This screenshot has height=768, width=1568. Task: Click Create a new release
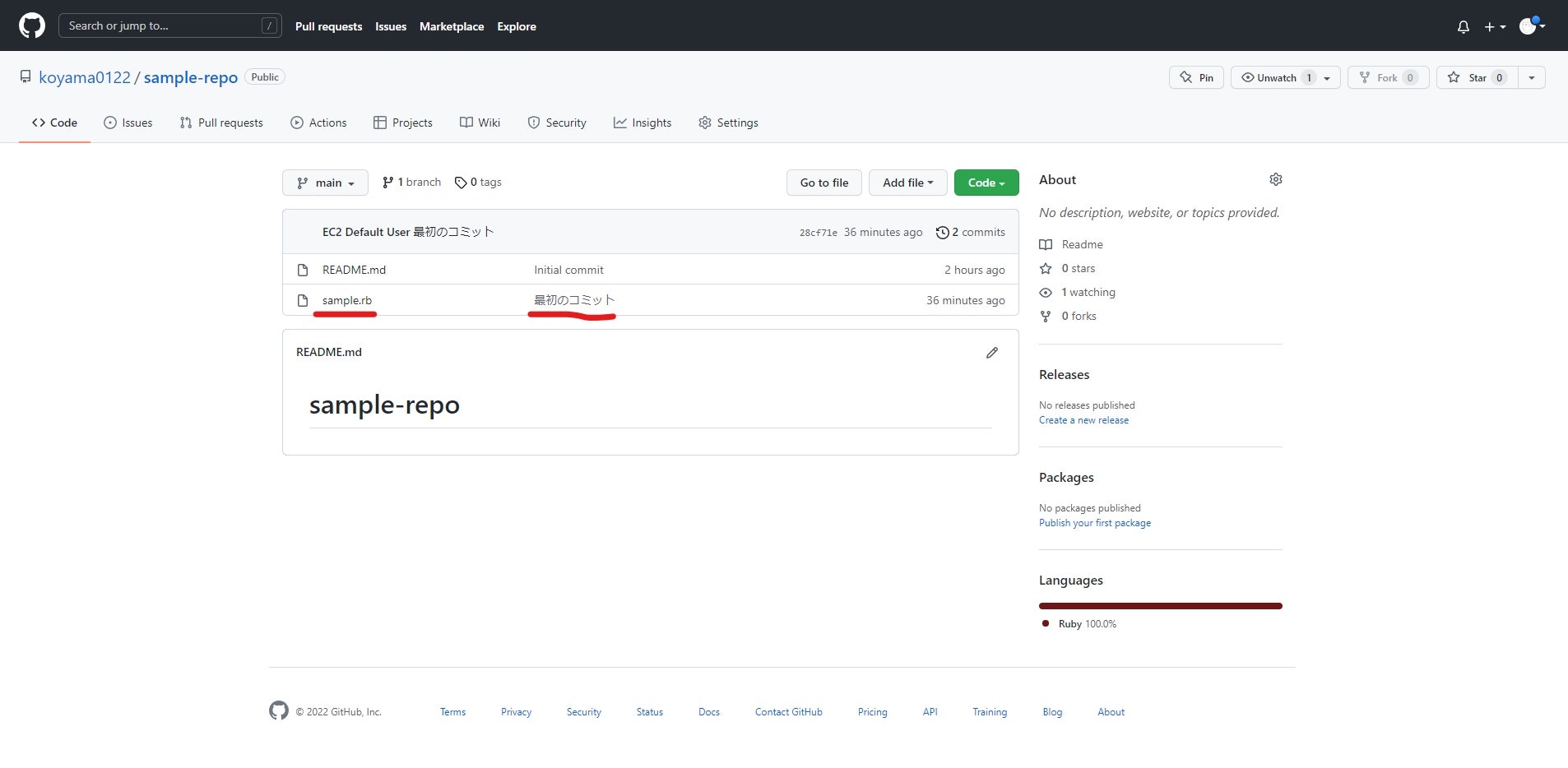point(1083,420)
